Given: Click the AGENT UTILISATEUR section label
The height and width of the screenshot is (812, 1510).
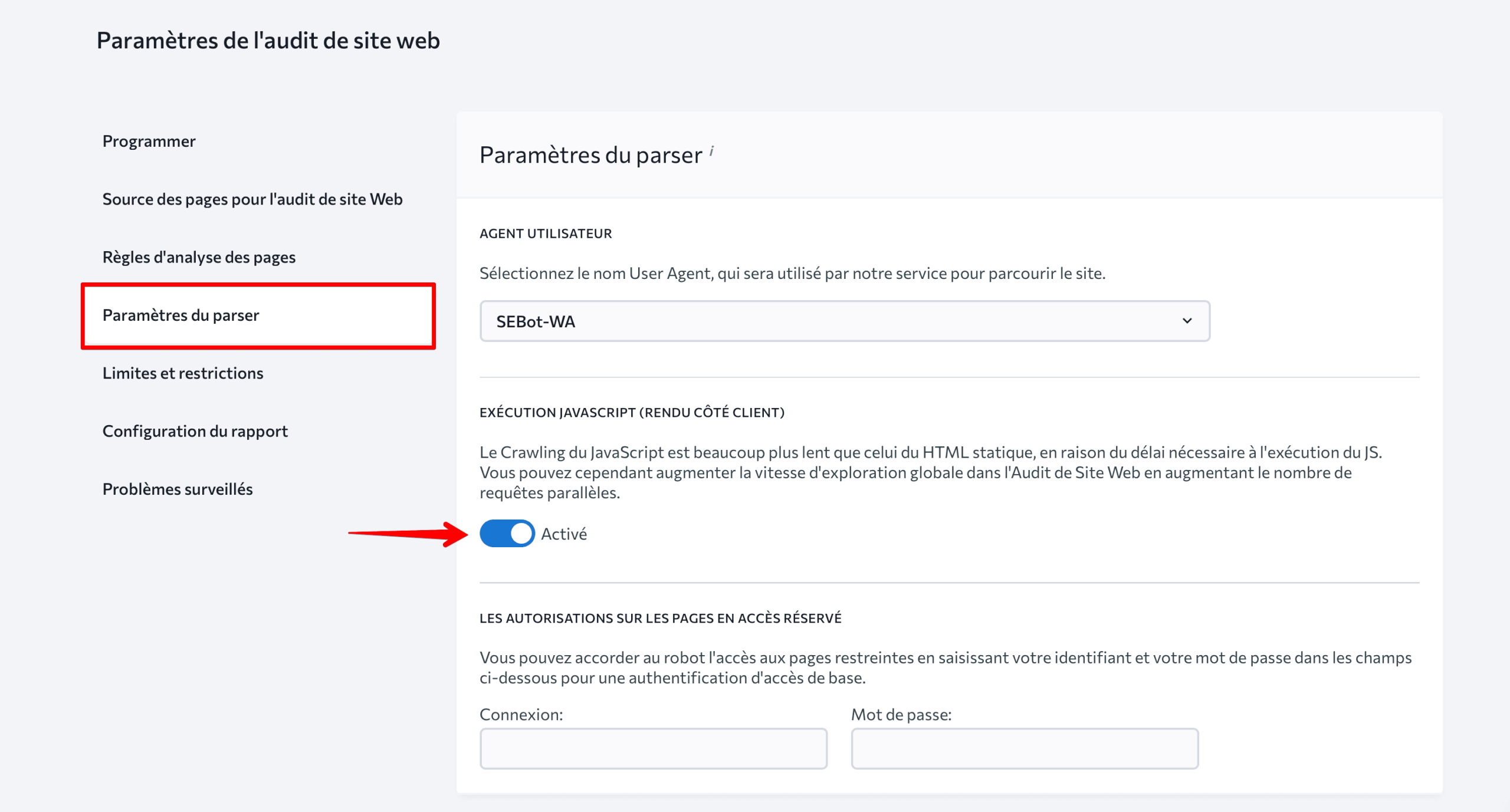Looking at the screenshot, I should [x=545, y=234].
